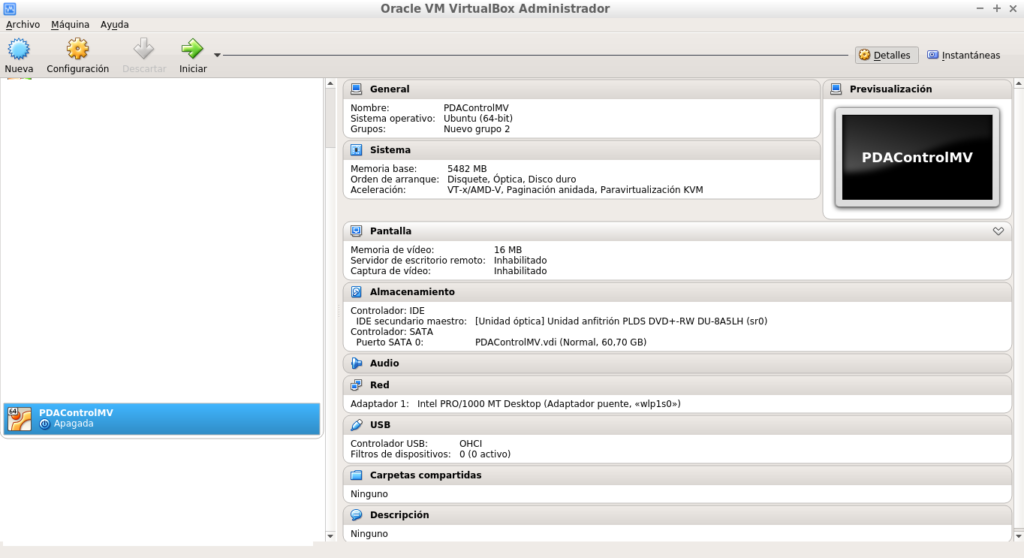Click the Pantalla section icon
1024x558 pixels.
[x=356, y=231]
